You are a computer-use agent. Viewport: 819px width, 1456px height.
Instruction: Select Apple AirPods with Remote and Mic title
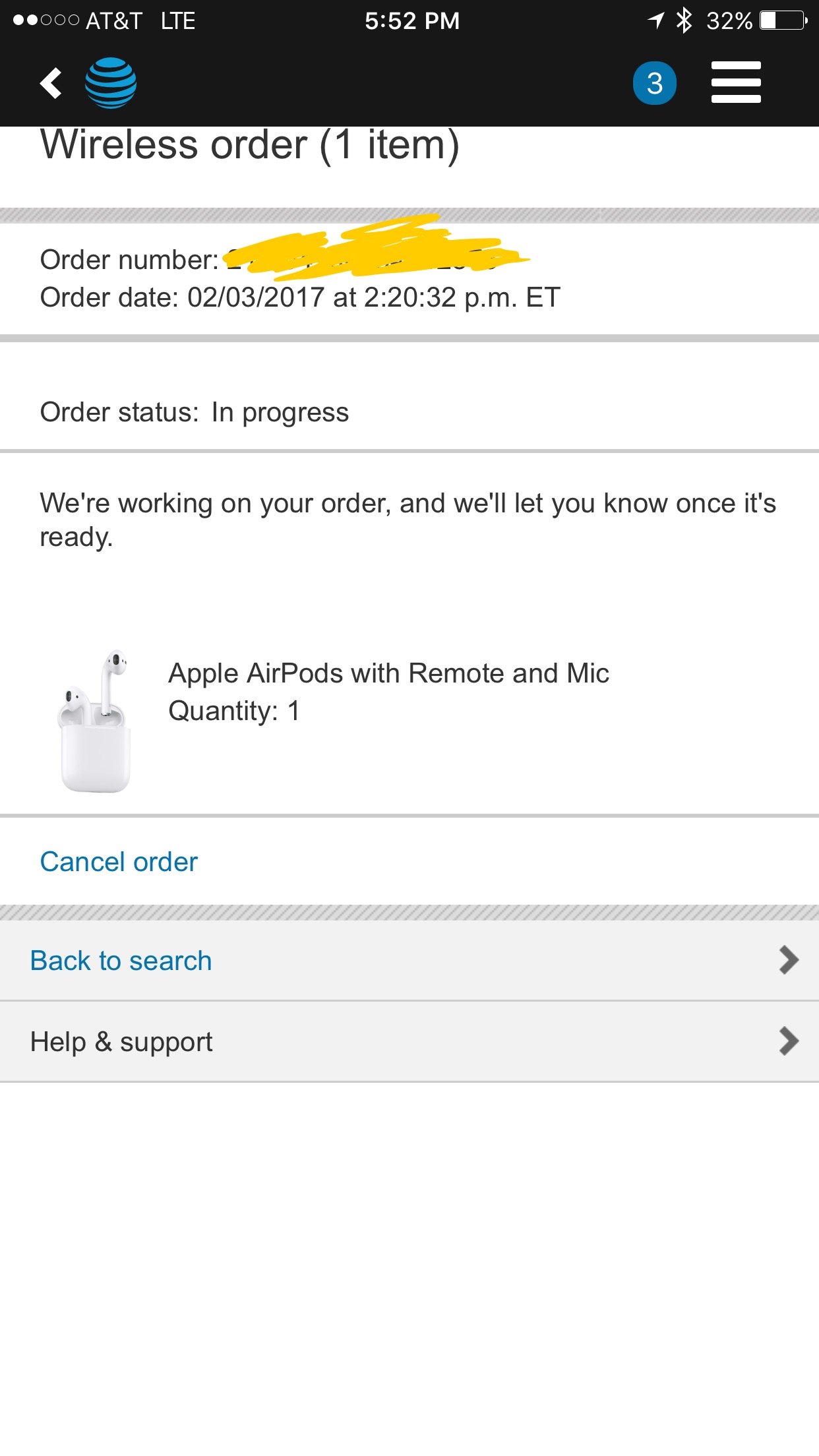[388, 673]
